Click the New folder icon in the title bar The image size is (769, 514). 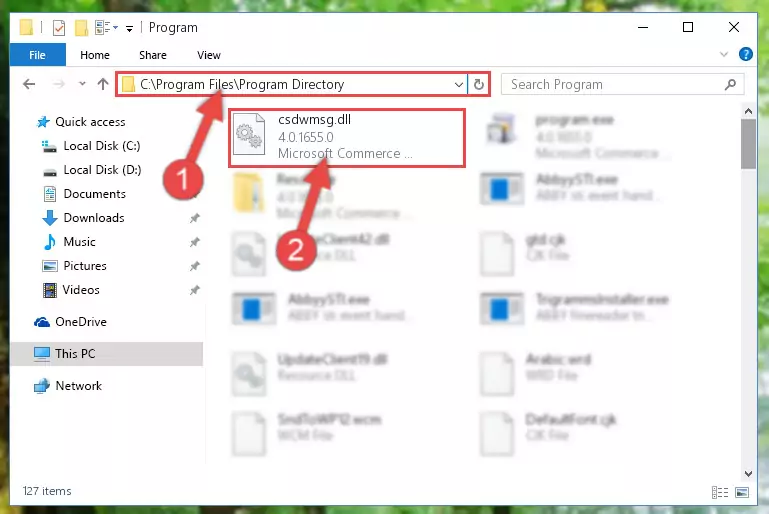tap(81, 27)
